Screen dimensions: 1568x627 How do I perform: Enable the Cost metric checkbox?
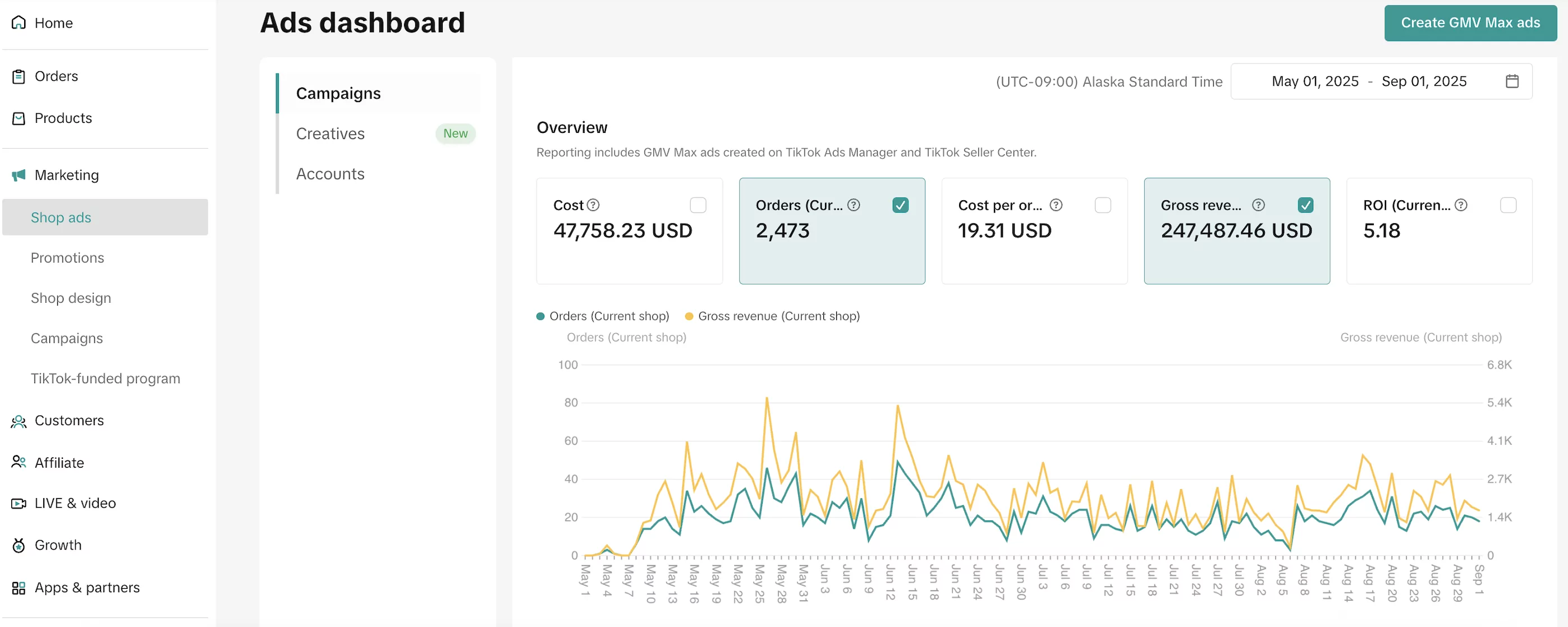click(x=698, y=206)
